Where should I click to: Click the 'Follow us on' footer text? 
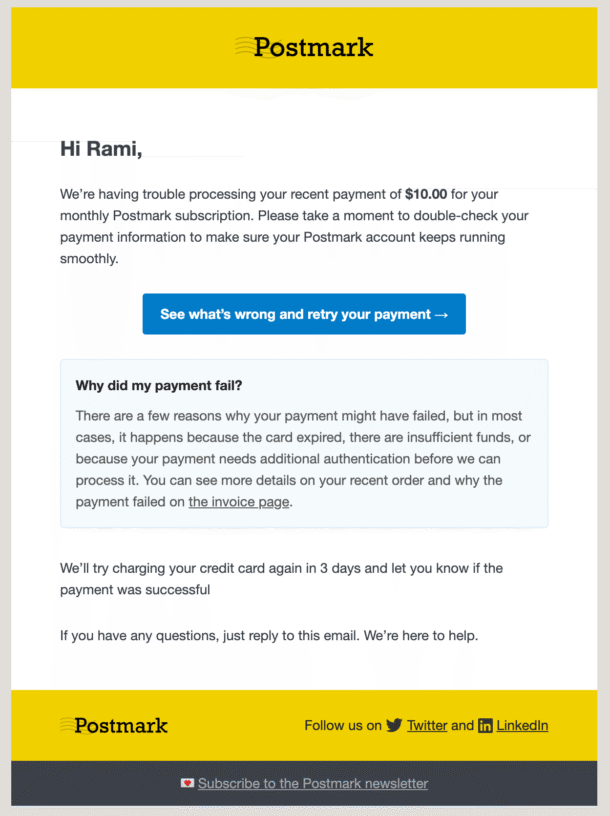point(341,725)
